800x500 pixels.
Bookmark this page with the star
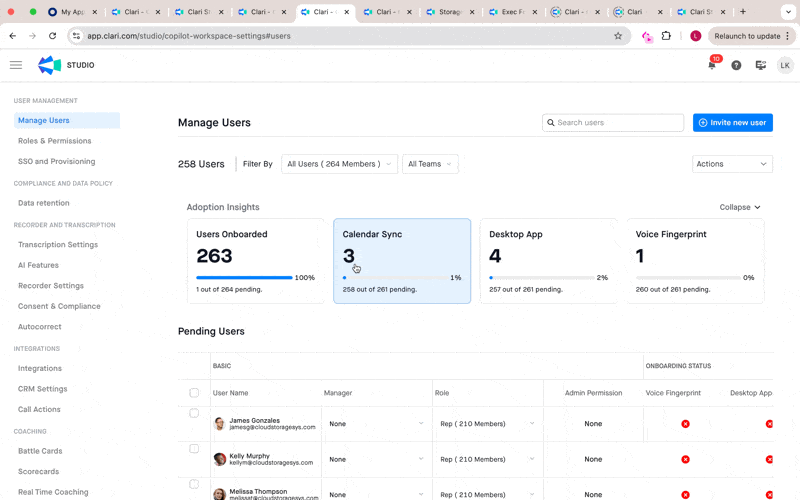point(618,36)
